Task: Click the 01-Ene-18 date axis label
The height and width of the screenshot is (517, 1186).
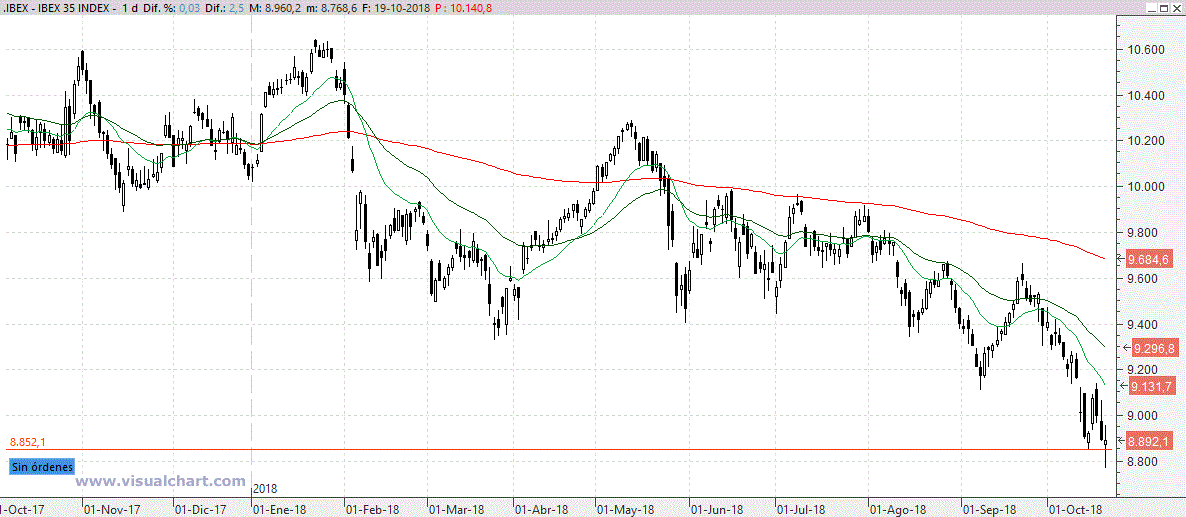Action: (281, 509)
